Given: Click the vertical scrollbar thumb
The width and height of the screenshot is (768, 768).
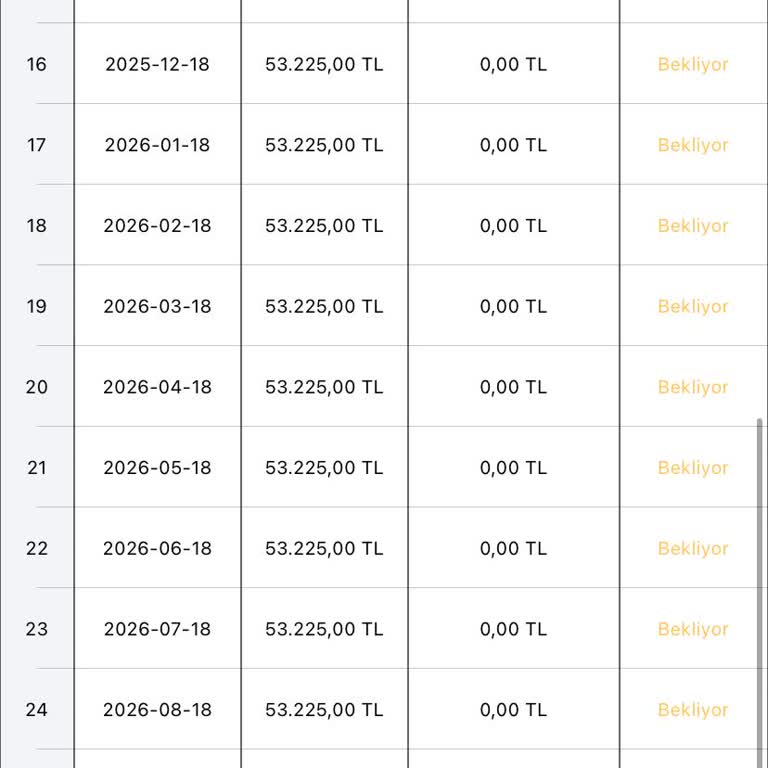Looking at the screenshot, I should click(x=759, y=593).
